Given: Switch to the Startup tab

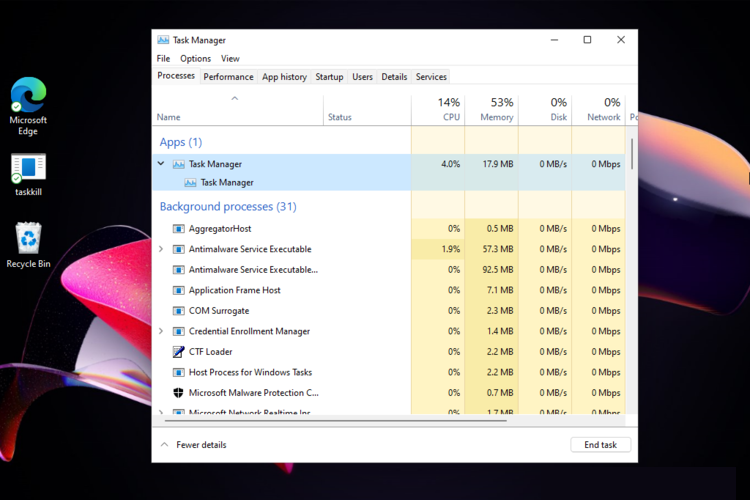Looking at the screenshot, I should (329, 77).
